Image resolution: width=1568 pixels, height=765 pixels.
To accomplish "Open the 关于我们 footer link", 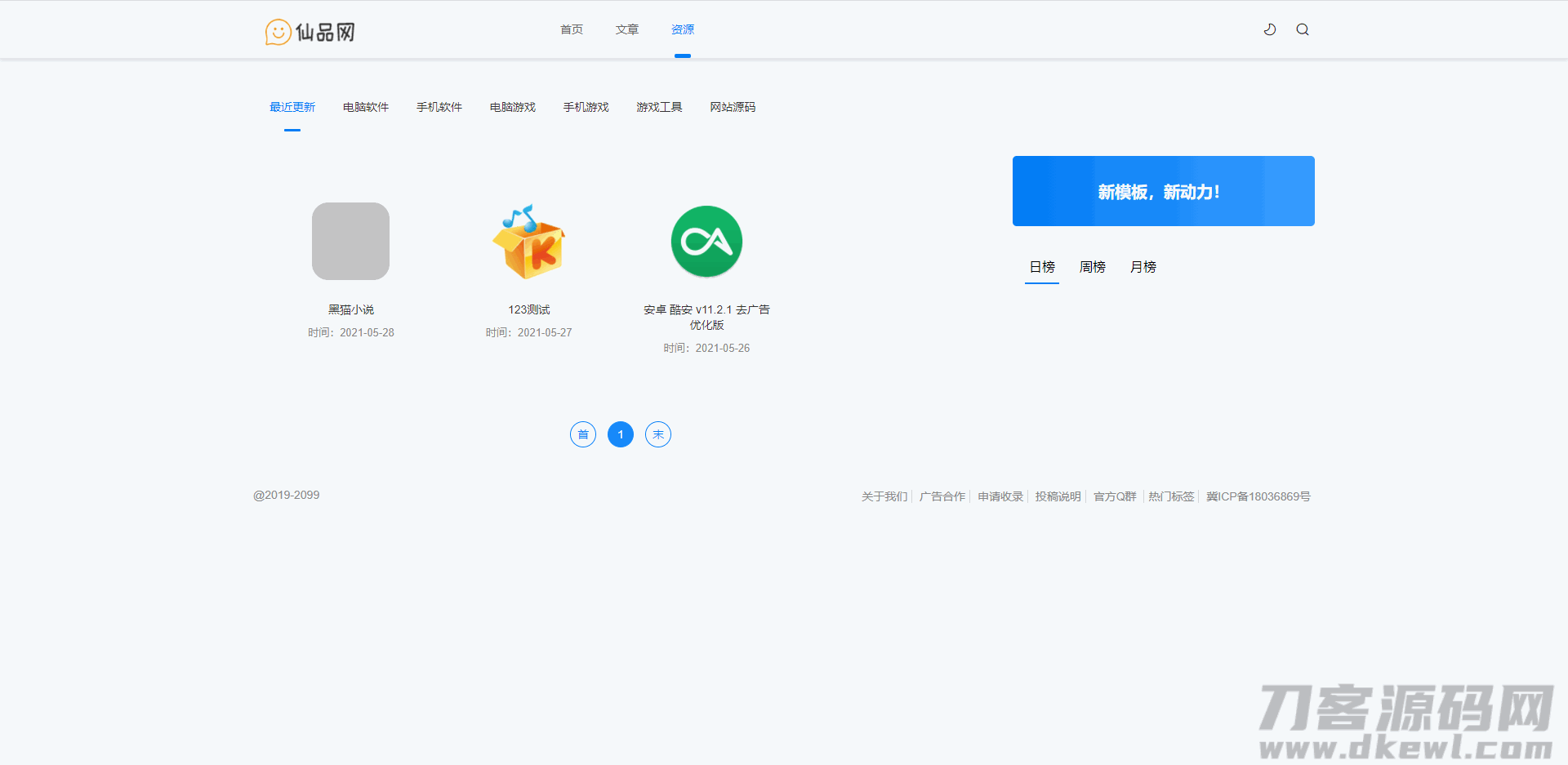I will click(x=884, y=496).
